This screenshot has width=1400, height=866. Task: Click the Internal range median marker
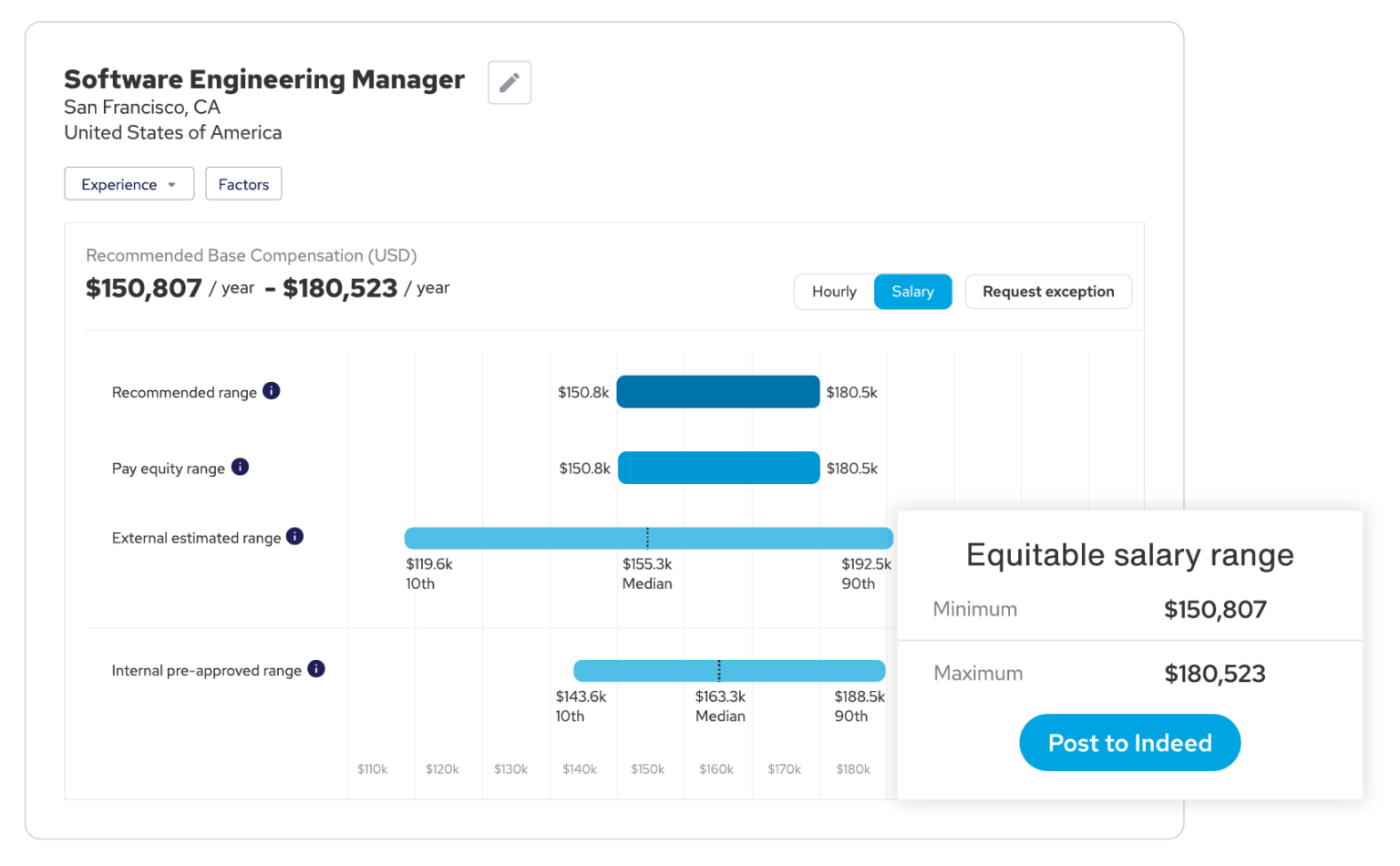point(719,671)
